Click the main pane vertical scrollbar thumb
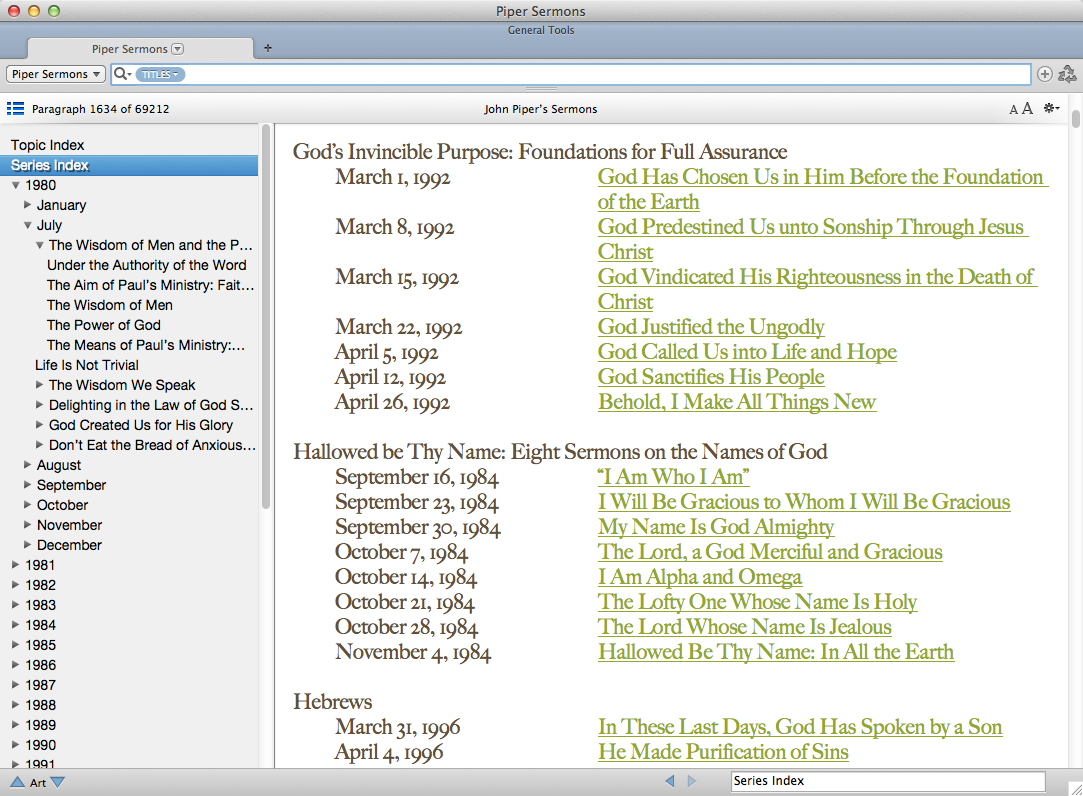Image resolution: width=1083 pixels, height=796 pixels. coord(1075,118)
